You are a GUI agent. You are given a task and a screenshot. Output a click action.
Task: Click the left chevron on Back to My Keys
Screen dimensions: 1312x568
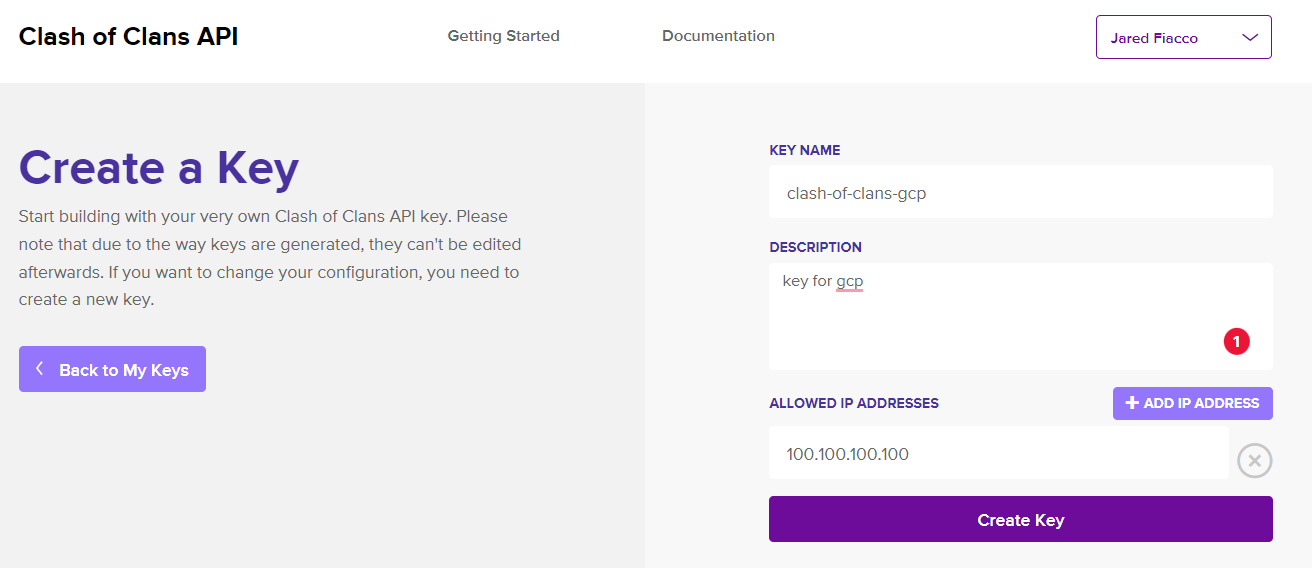[39, 369]
